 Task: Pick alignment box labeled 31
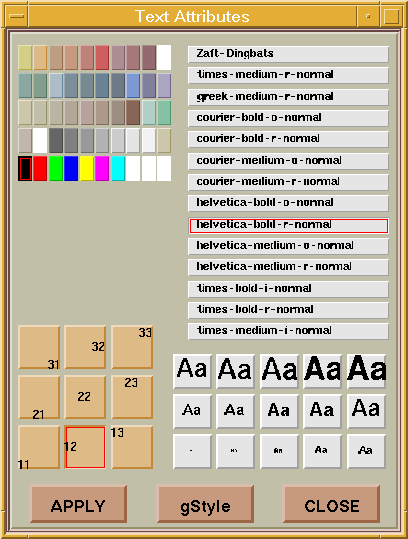(x=39, y=347)
